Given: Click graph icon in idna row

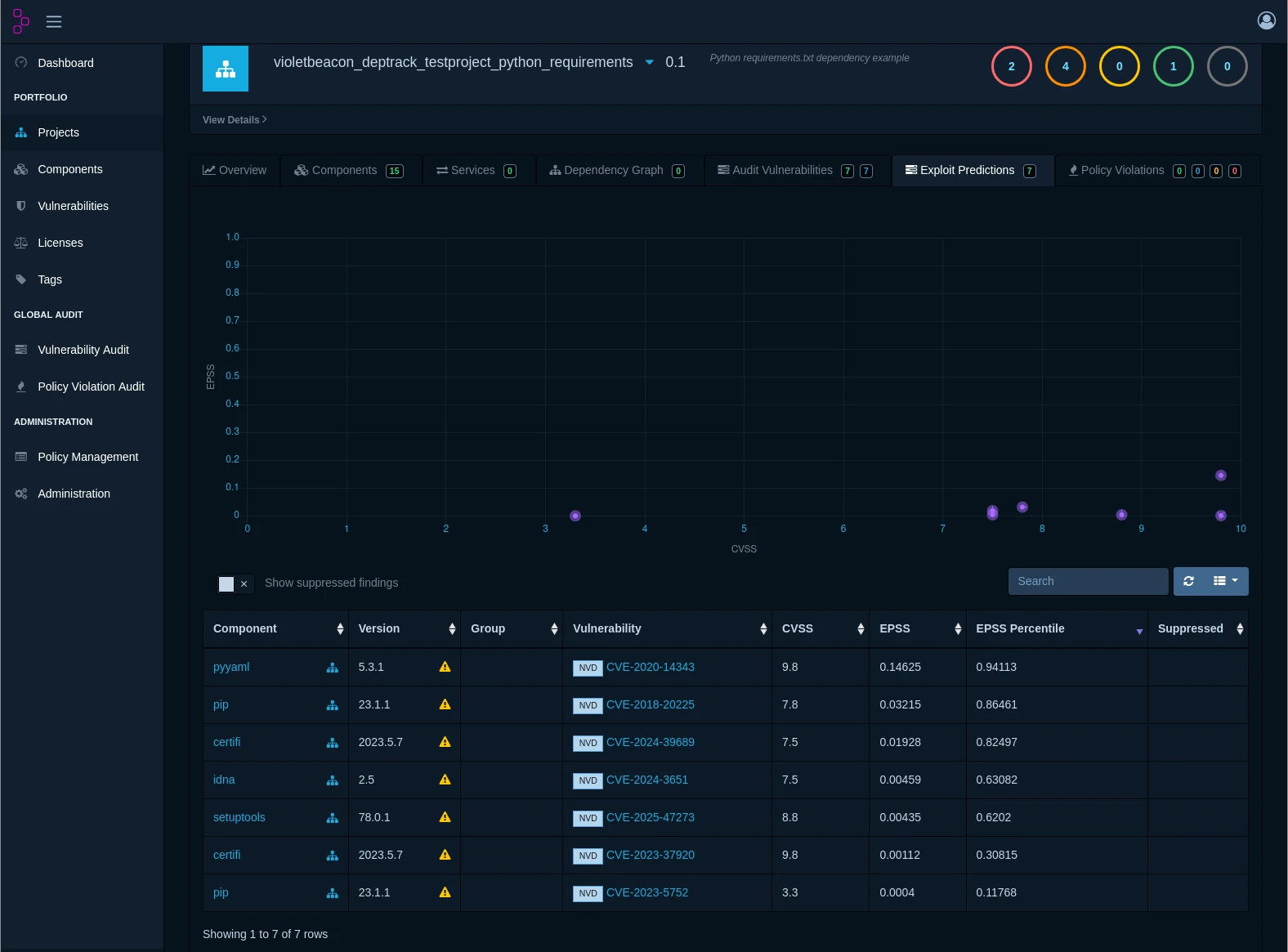Looking at the screenshot, I should tap(333, 780).
